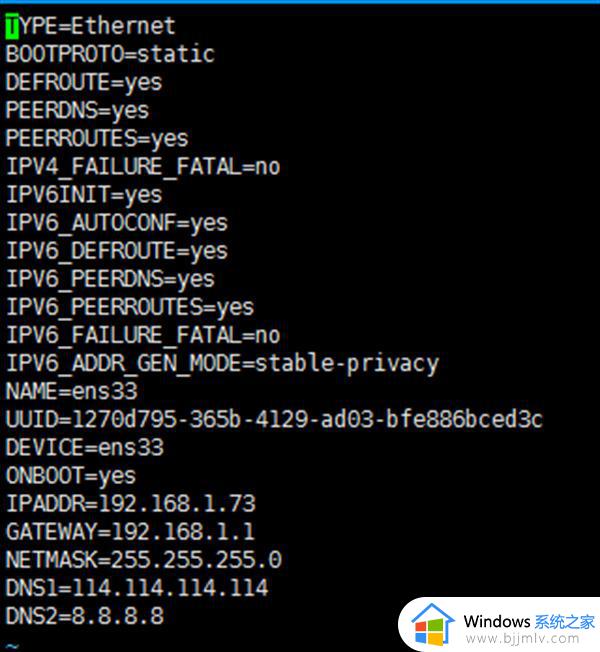Place cursor on IPV4_FAILURE_FATAL=no line
This screenshot has width=600, height=652.
143,166
